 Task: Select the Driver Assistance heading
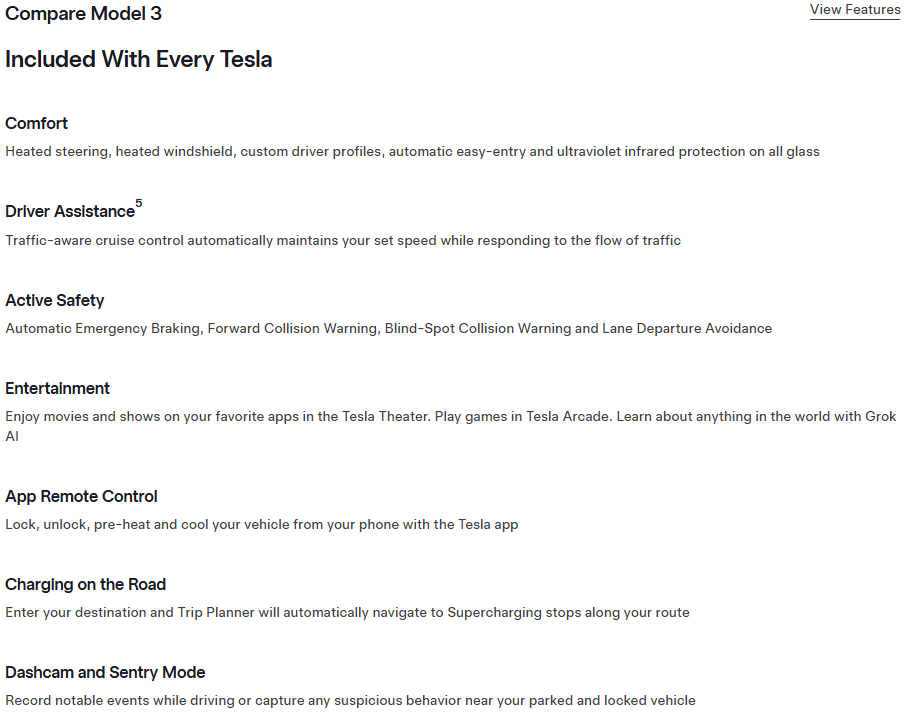(x=70, y=212)
